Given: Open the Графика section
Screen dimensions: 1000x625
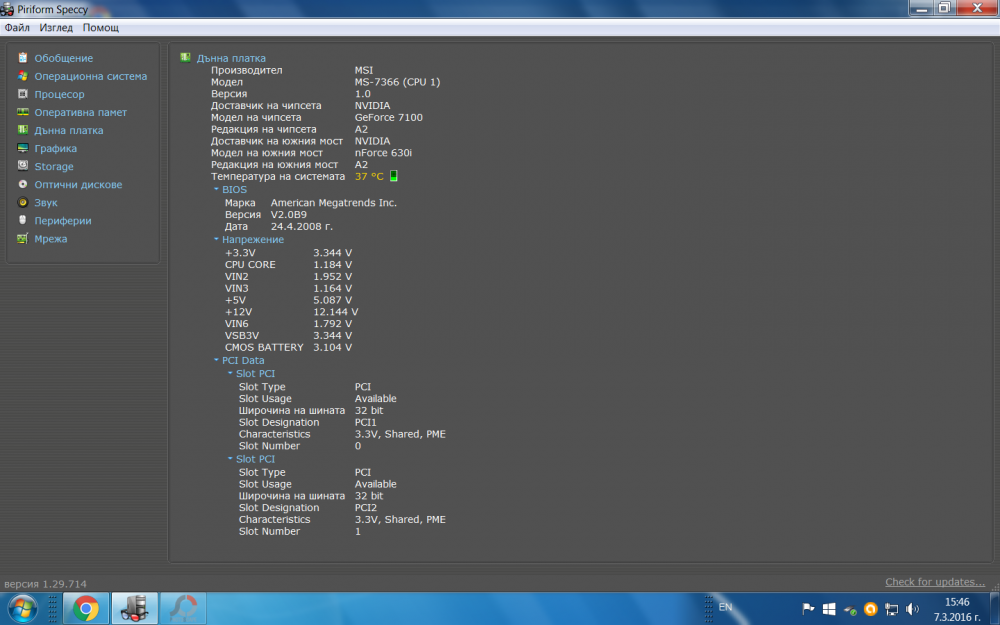Looking at the screenshot, I should 55,149.
